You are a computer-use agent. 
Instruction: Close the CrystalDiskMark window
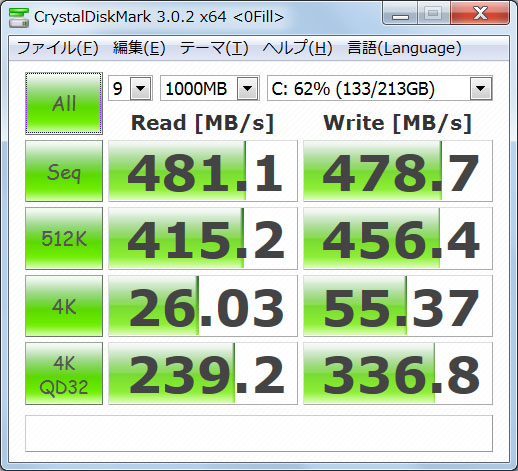[480, 14]
